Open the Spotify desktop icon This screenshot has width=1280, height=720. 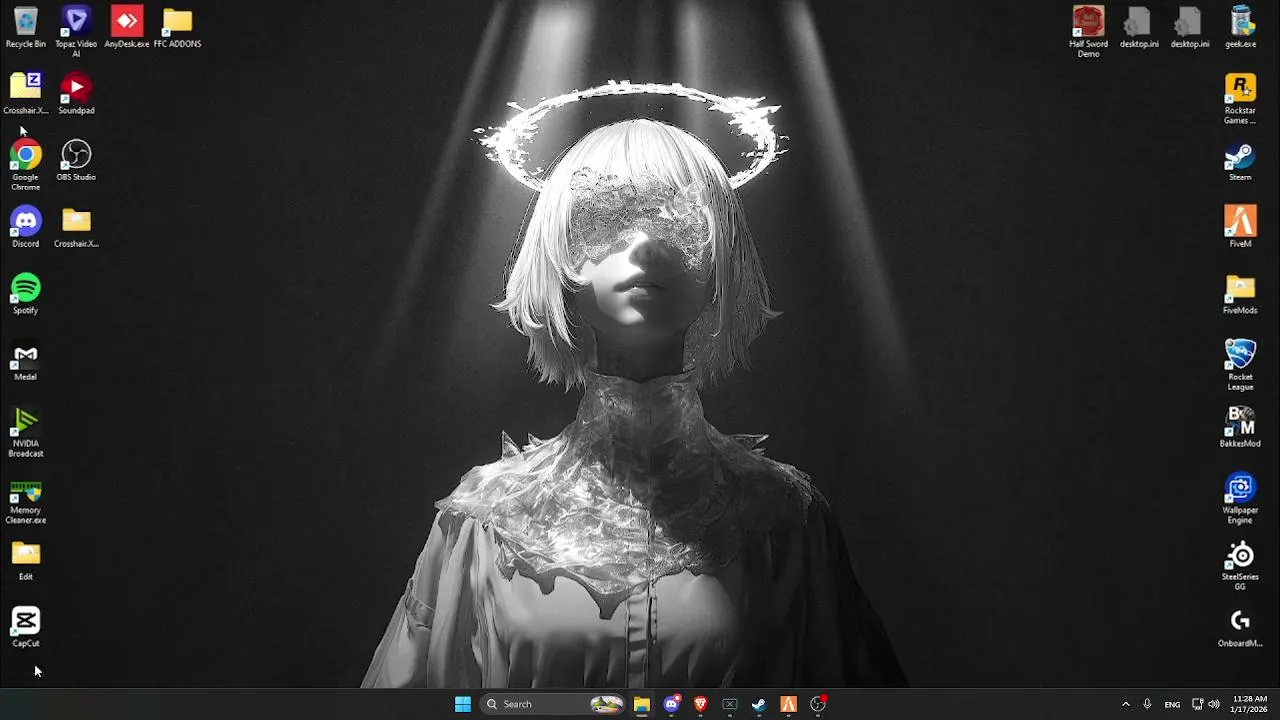[x=26, y=294]
